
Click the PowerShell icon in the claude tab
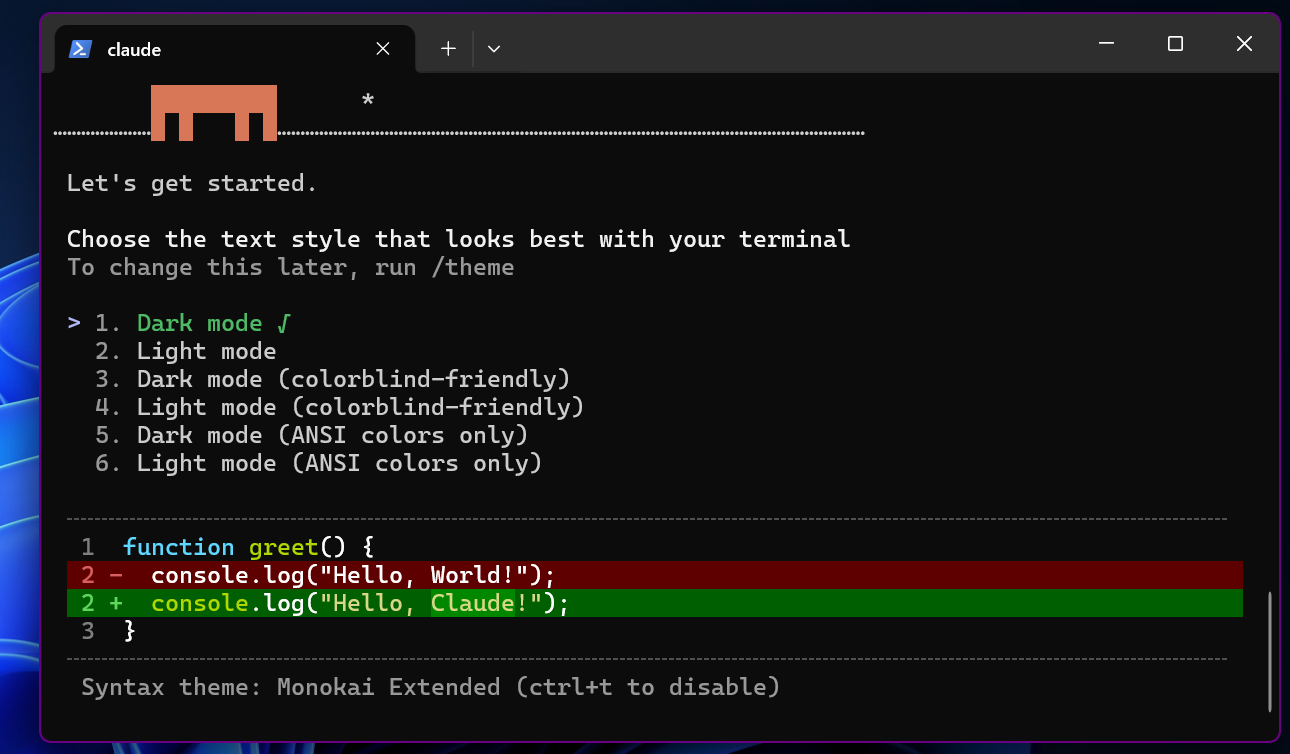tap(81, 49)
